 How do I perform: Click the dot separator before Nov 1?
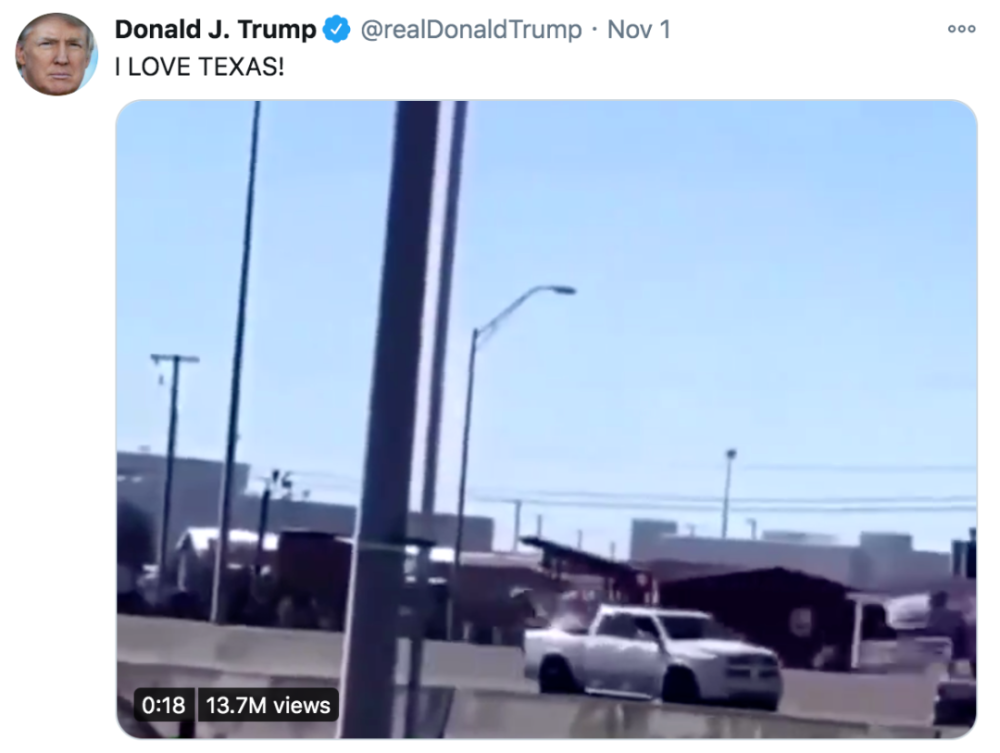click(x=594, y=29)
